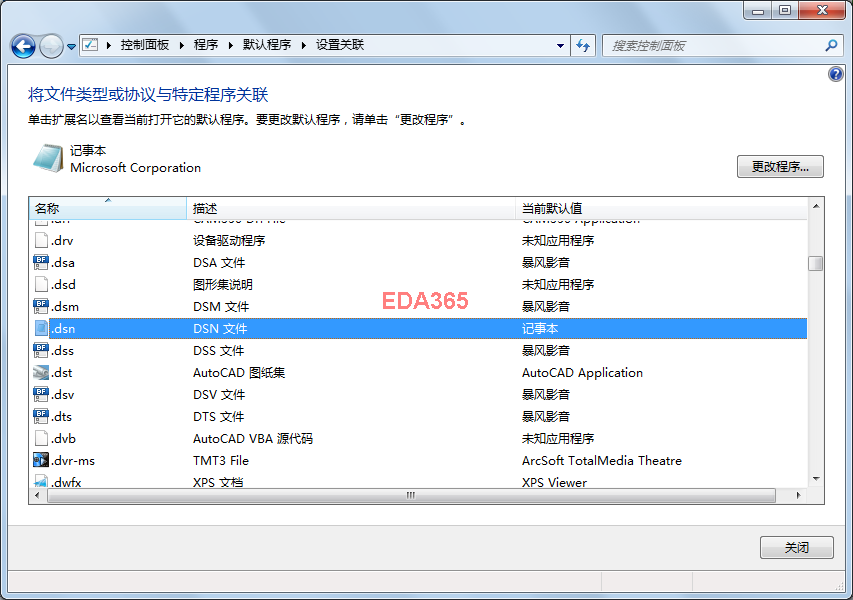
Task: Click the vertical scrollbar up arrow
Action: coord(816,206)
